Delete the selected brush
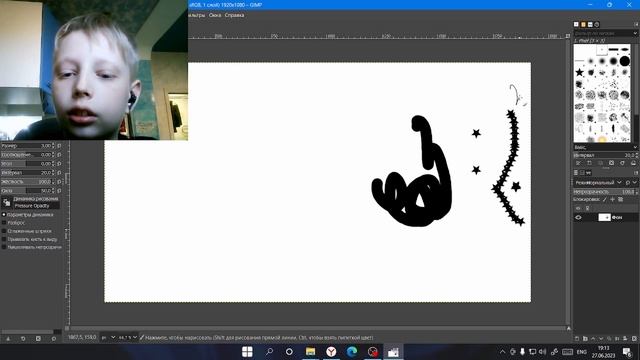The height and width of the screenshot is (360, 640). click(611, 163)
